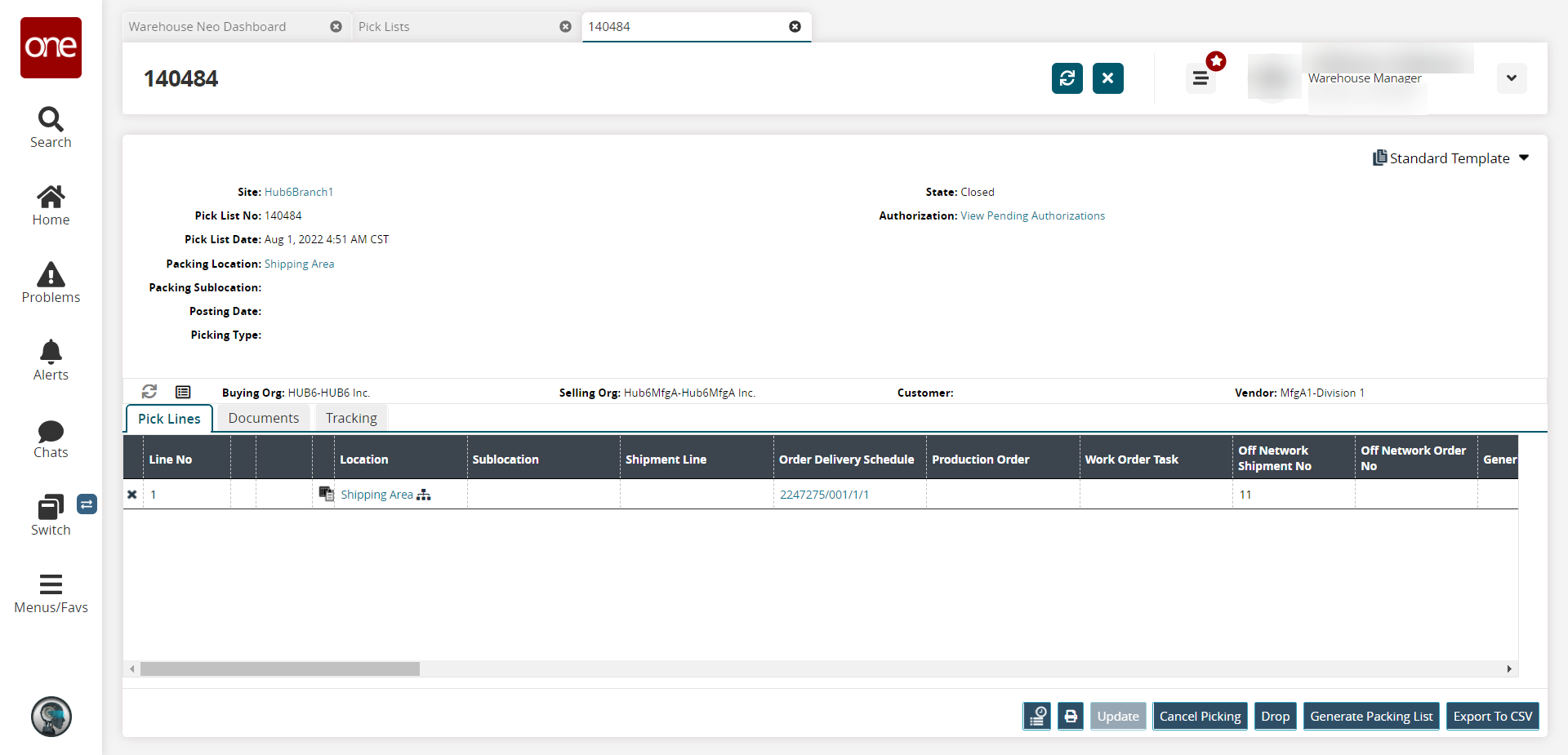The height and width of the screenshot is (755, 1568).
Task: Open the Tracking tab
Action: pos(351,418)
